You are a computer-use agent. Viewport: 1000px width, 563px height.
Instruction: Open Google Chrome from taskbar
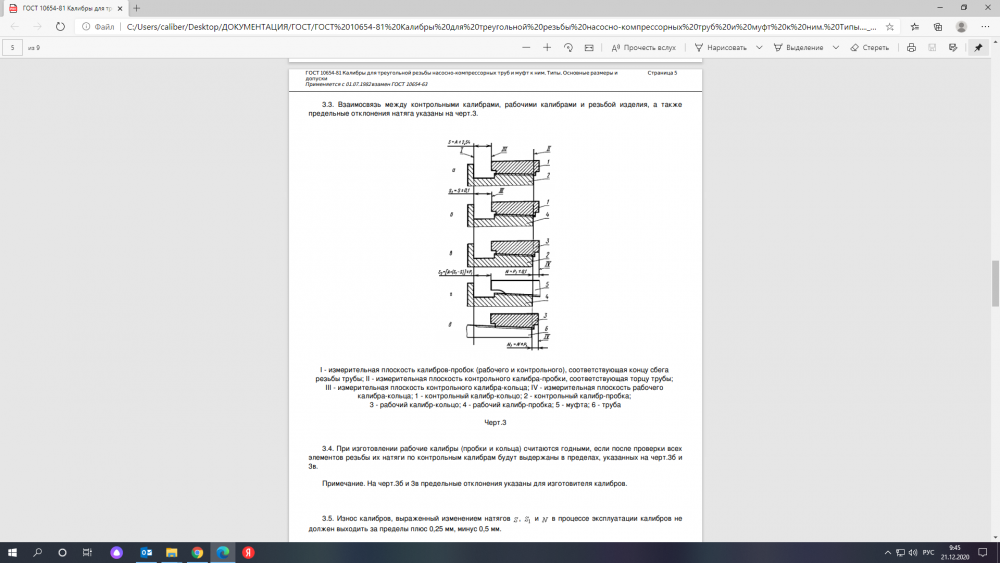tap(197, 553)
